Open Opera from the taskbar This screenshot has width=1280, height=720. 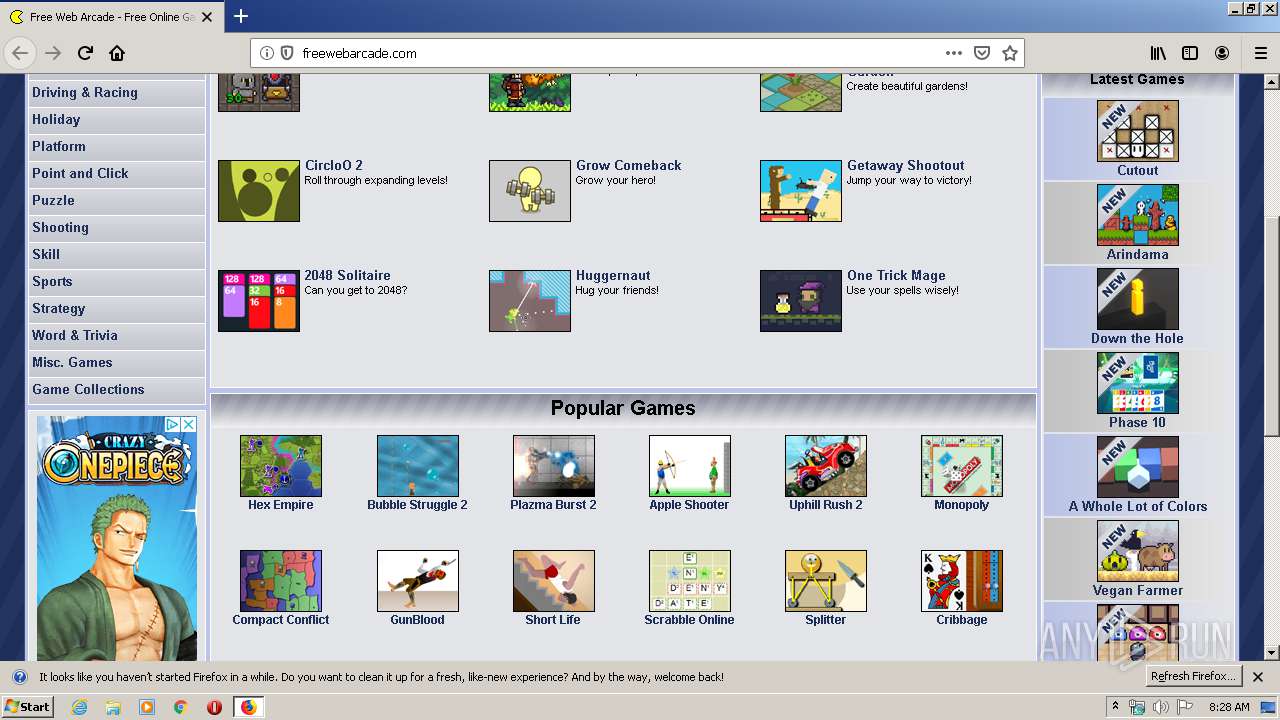pyautogui.click(x=214, y=707)
